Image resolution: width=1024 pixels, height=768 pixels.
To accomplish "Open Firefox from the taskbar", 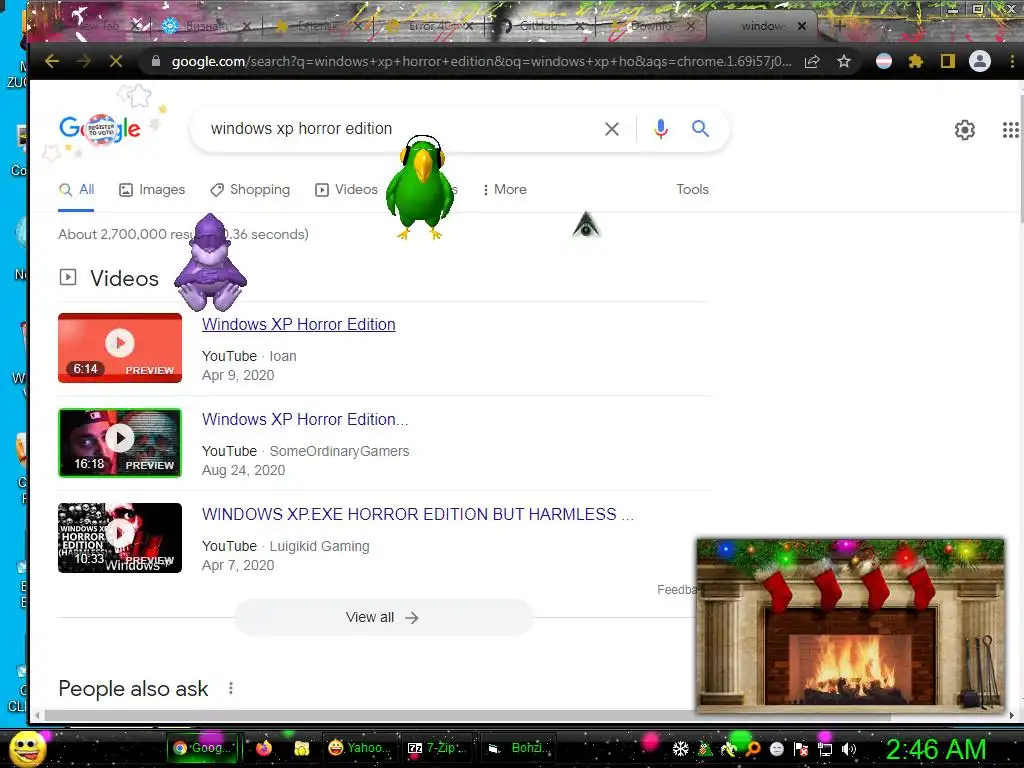I will point(264,748).
